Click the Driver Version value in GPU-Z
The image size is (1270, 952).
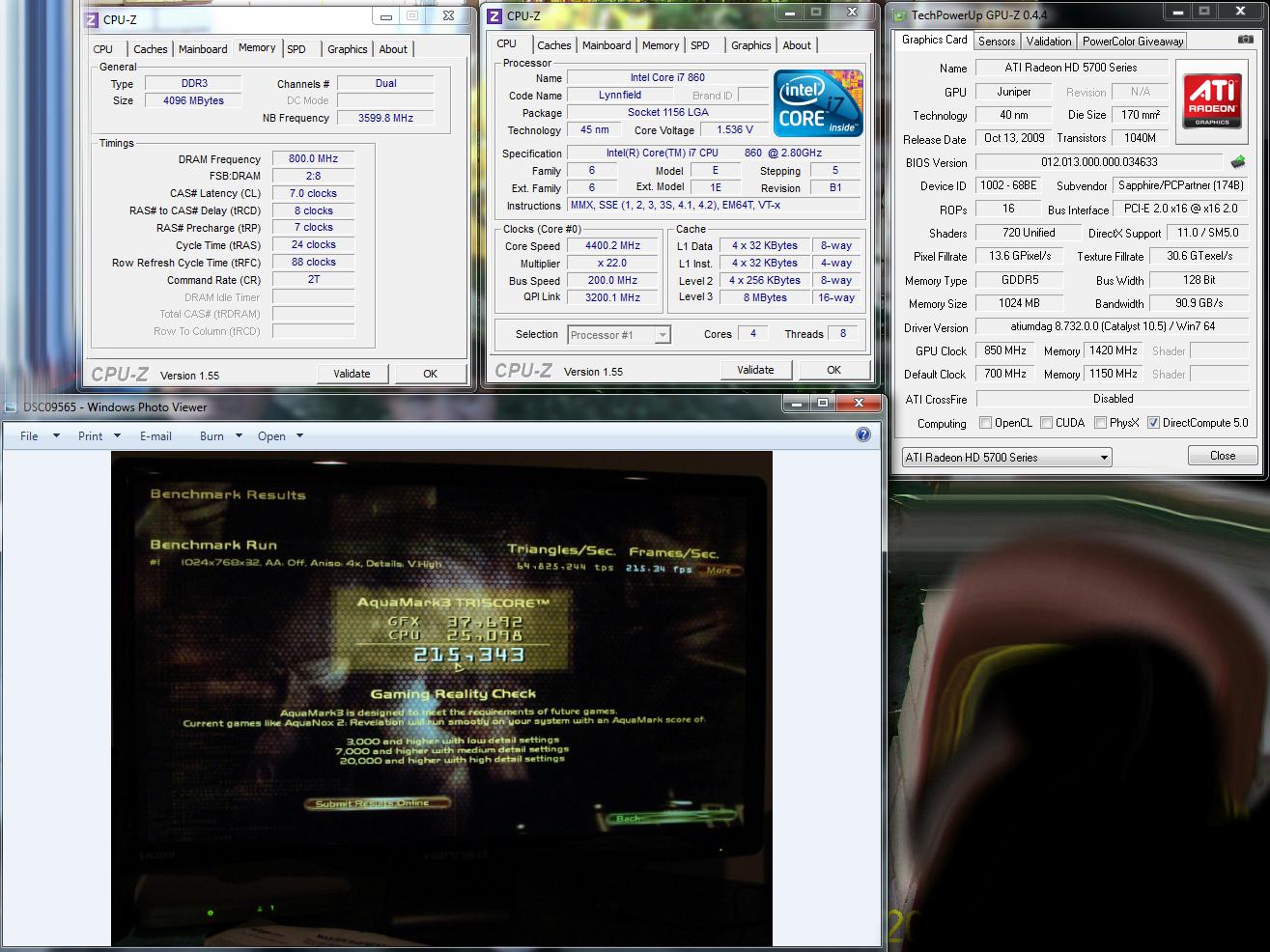1113,326
